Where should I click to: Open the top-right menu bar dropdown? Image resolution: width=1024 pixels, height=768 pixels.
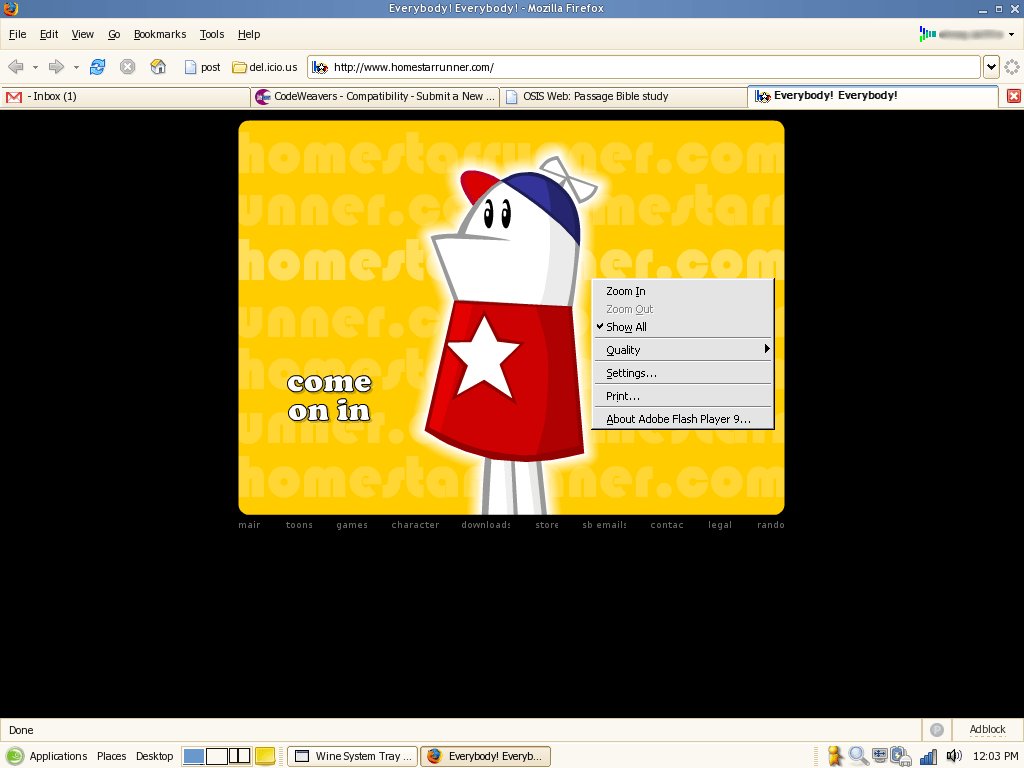[1011, 35]
